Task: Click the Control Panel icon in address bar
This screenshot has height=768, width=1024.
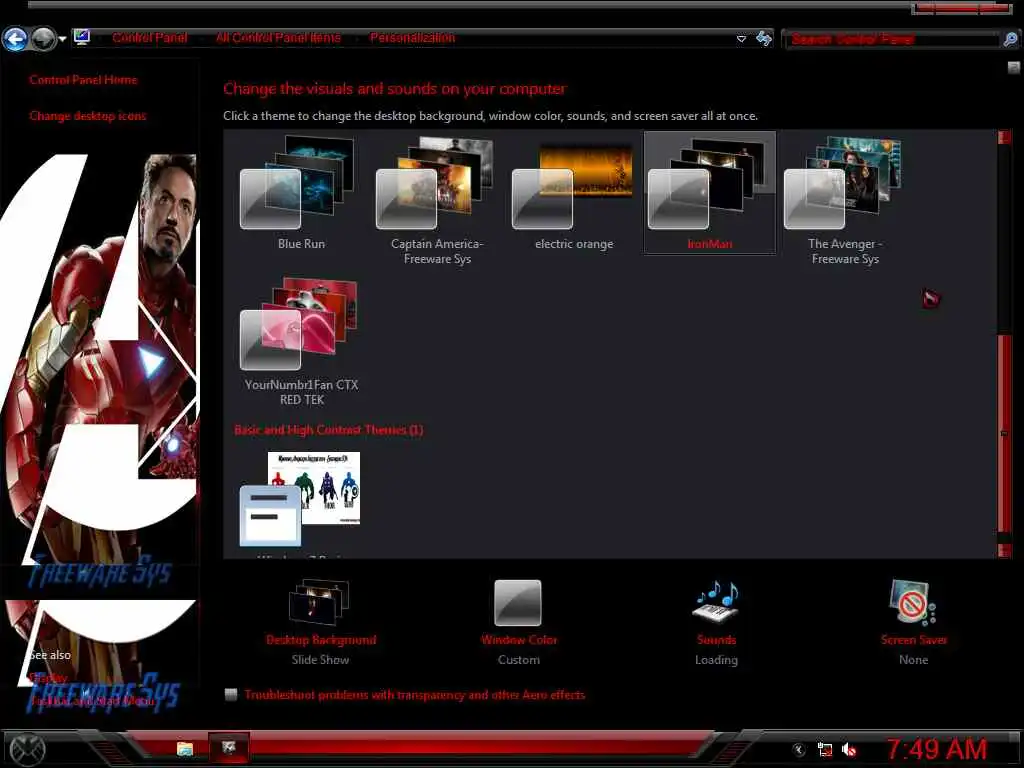Action: 82,37
